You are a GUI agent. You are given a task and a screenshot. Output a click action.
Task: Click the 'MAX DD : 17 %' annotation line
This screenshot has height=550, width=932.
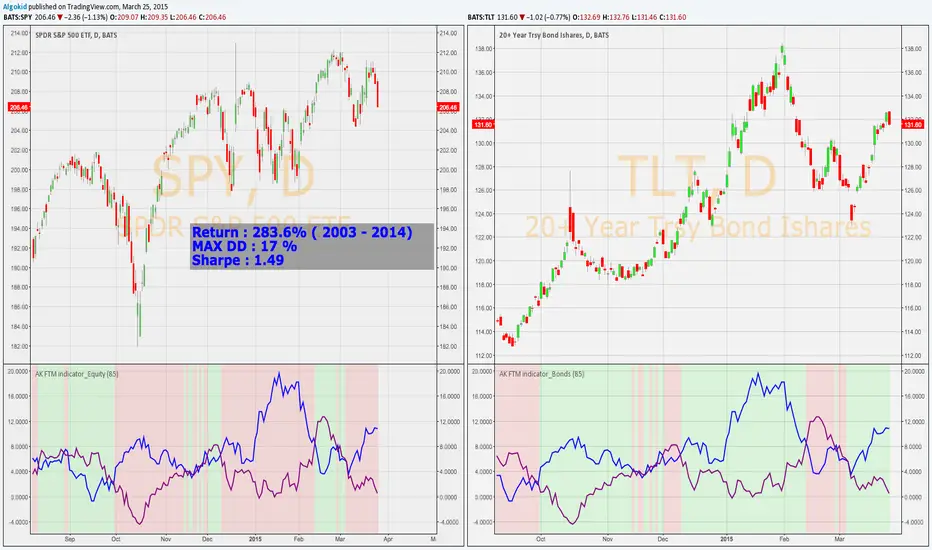click(244, 246)
